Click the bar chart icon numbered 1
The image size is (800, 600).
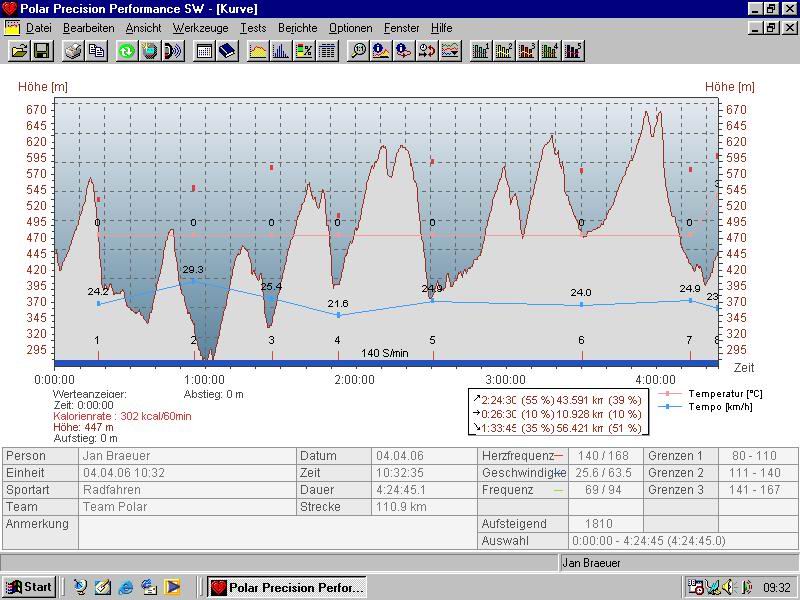click(481, 50)
